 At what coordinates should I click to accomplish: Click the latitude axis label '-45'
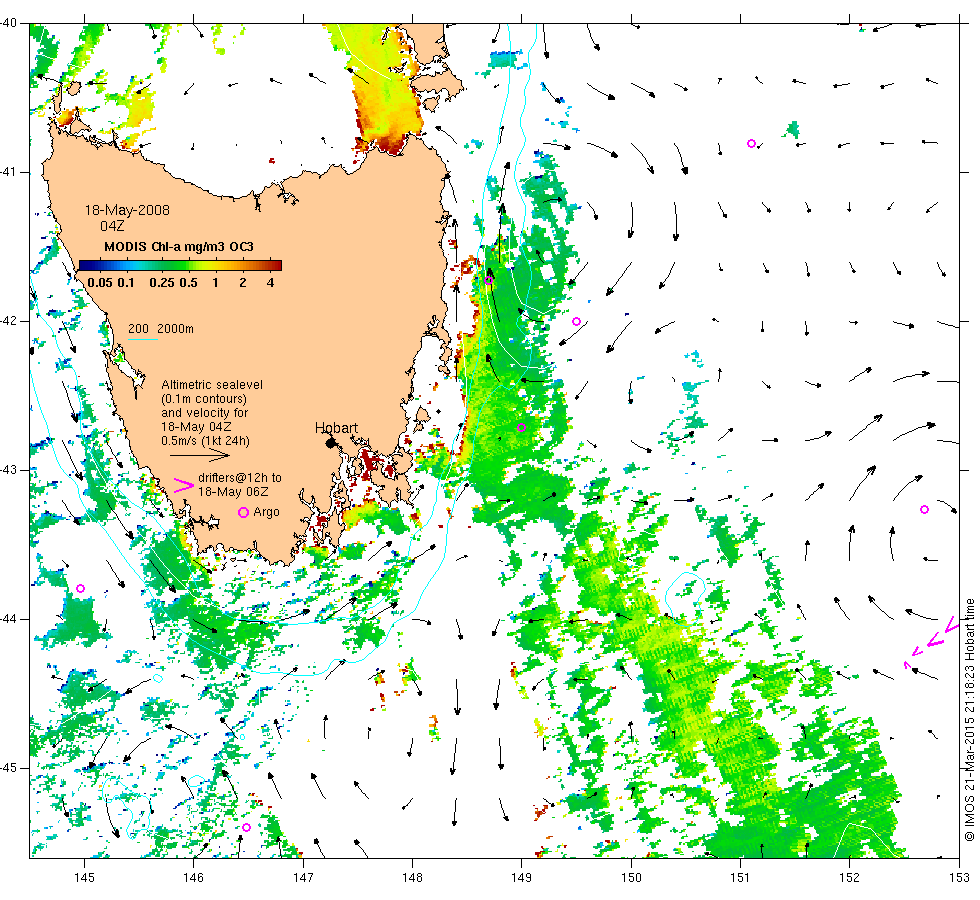9,768
